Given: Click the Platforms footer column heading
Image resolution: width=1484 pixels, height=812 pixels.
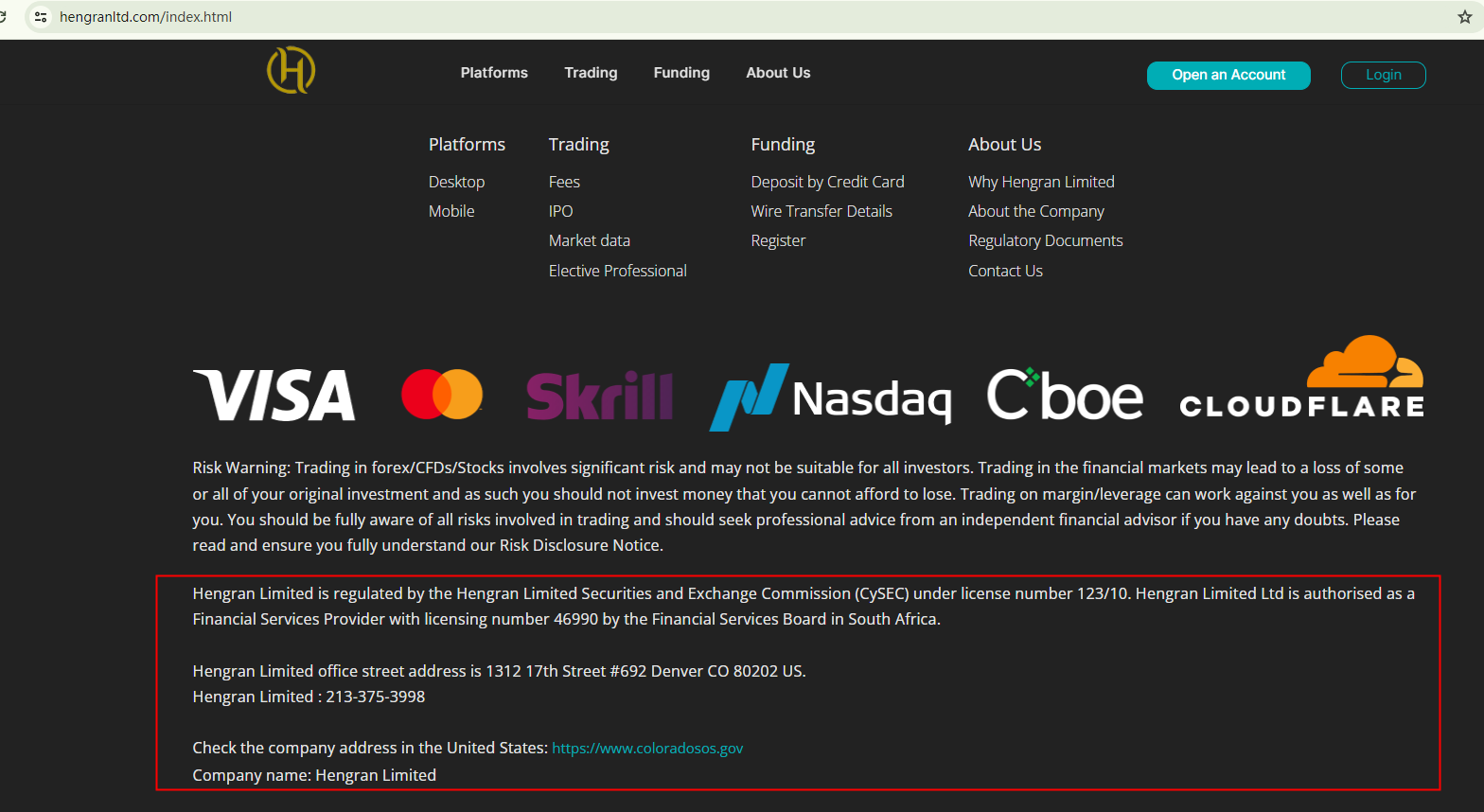Looking at the screenshot, I should coord(467,144).
